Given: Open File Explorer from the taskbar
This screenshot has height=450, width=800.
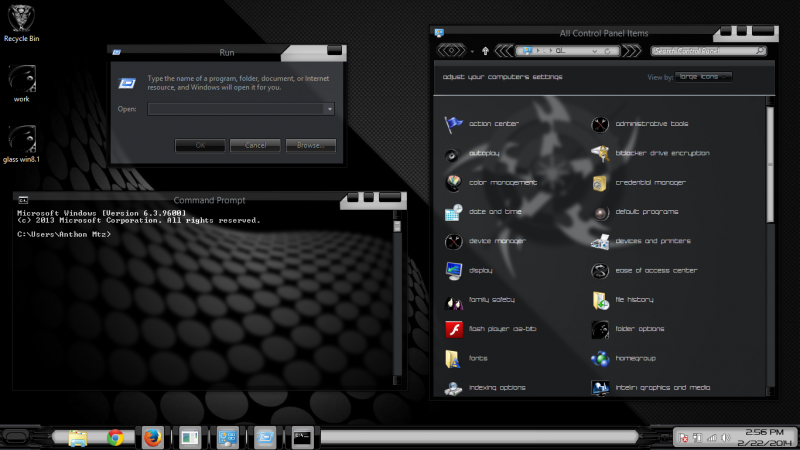Looking at the screenshot, I should coord(78,438).
